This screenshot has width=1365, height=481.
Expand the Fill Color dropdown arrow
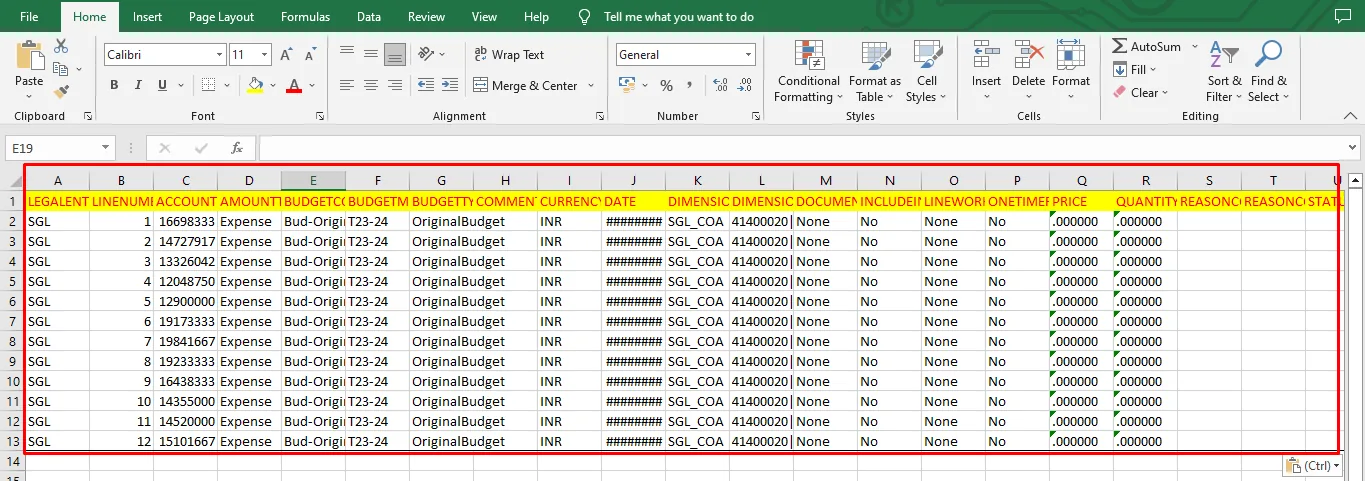tap(273, 86)
